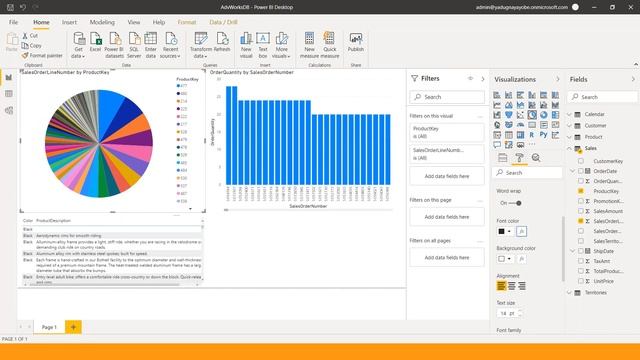
Task: Switch to the View tab
Action: [x=133, y=22]
